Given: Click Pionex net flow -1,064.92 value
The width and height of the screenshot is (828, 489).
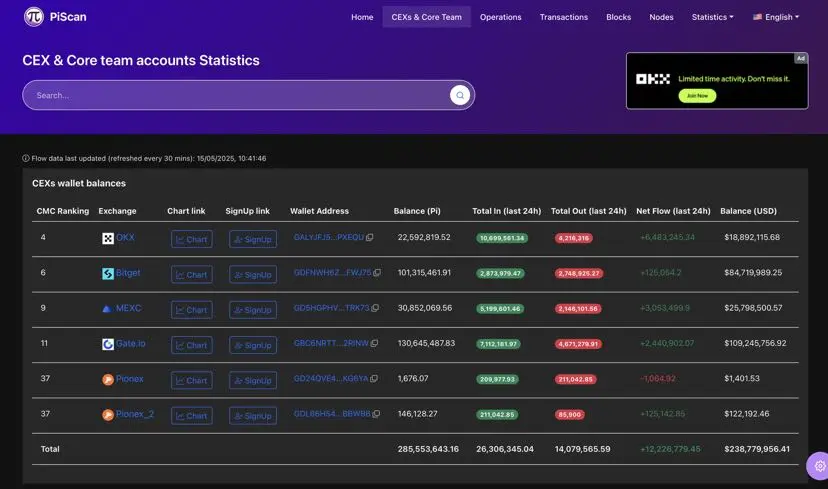Looking at the screenshot, I should [657, 379].
